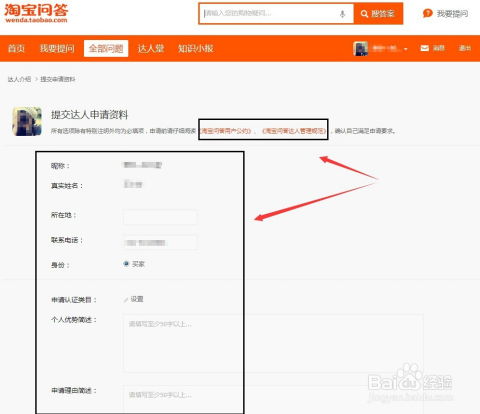
Task: Click the 达人介绍 breadcrumb link
Action: (19, 79)
